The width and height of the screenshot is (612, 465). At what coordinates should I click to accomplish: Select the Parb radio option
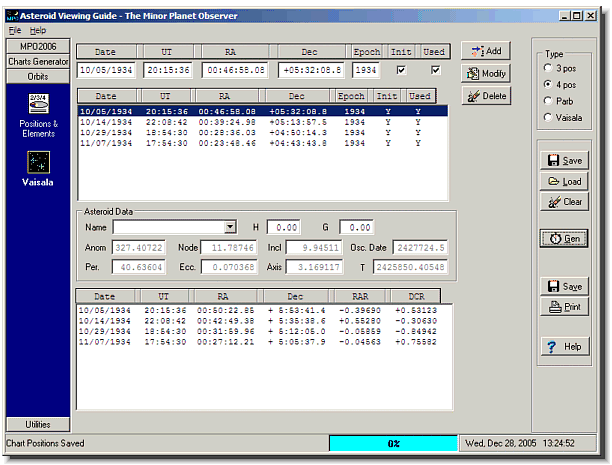pos(548,101)
